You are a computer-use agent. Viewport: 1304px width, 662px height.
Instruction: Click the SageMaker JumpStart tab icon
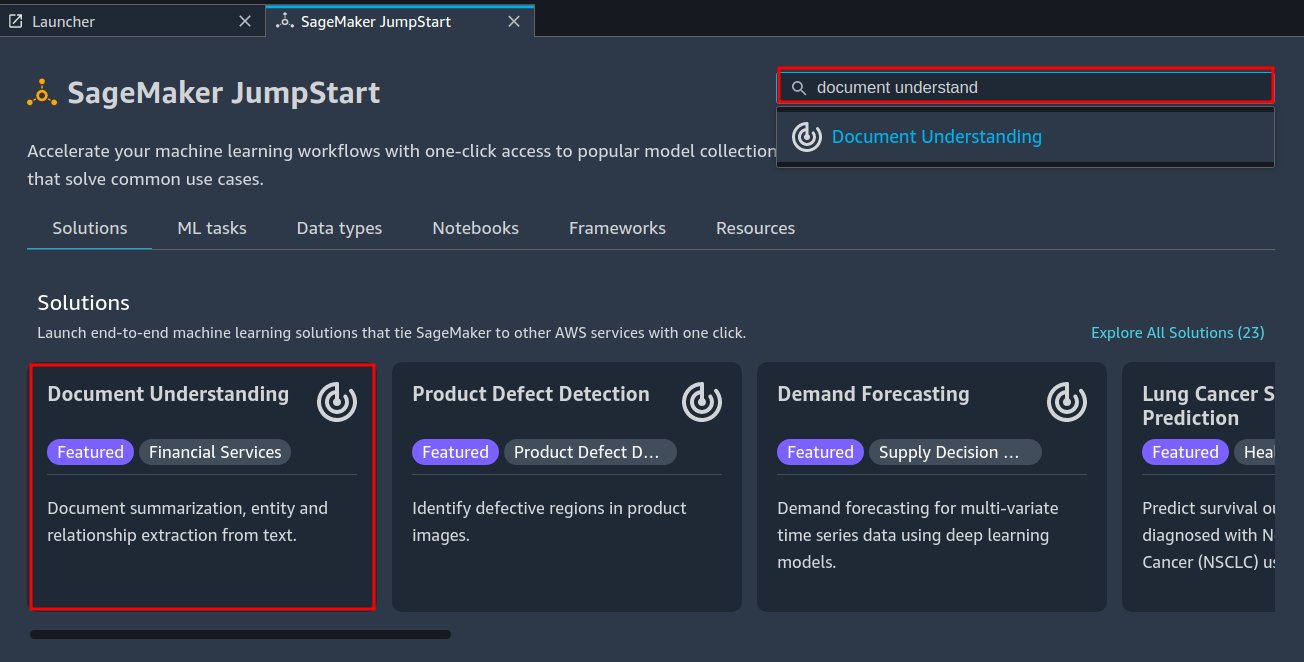coord(284,21)
